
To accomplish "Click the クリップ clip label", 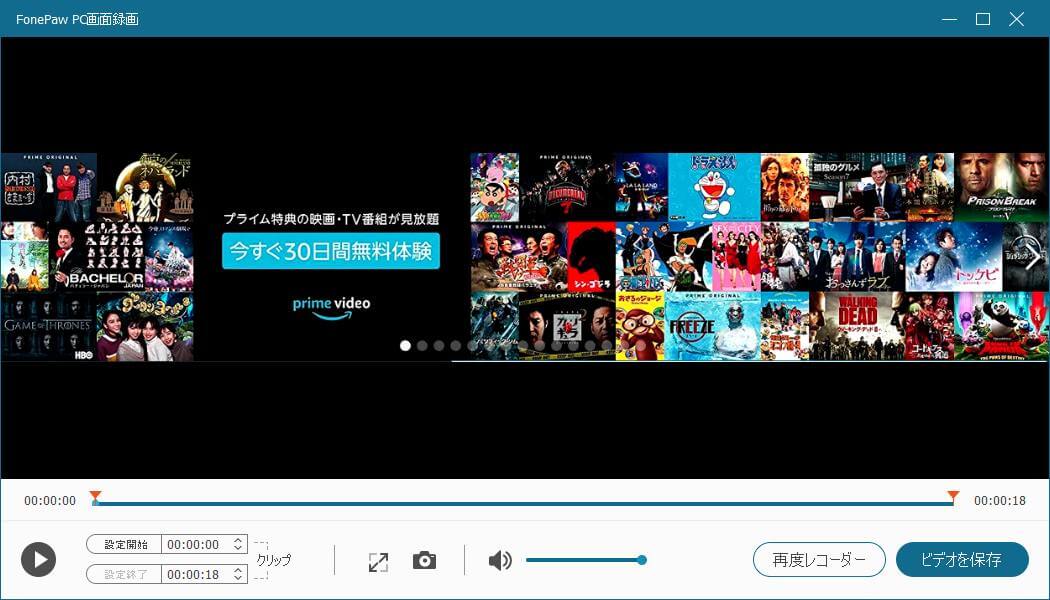I will [x=274, y=560].
